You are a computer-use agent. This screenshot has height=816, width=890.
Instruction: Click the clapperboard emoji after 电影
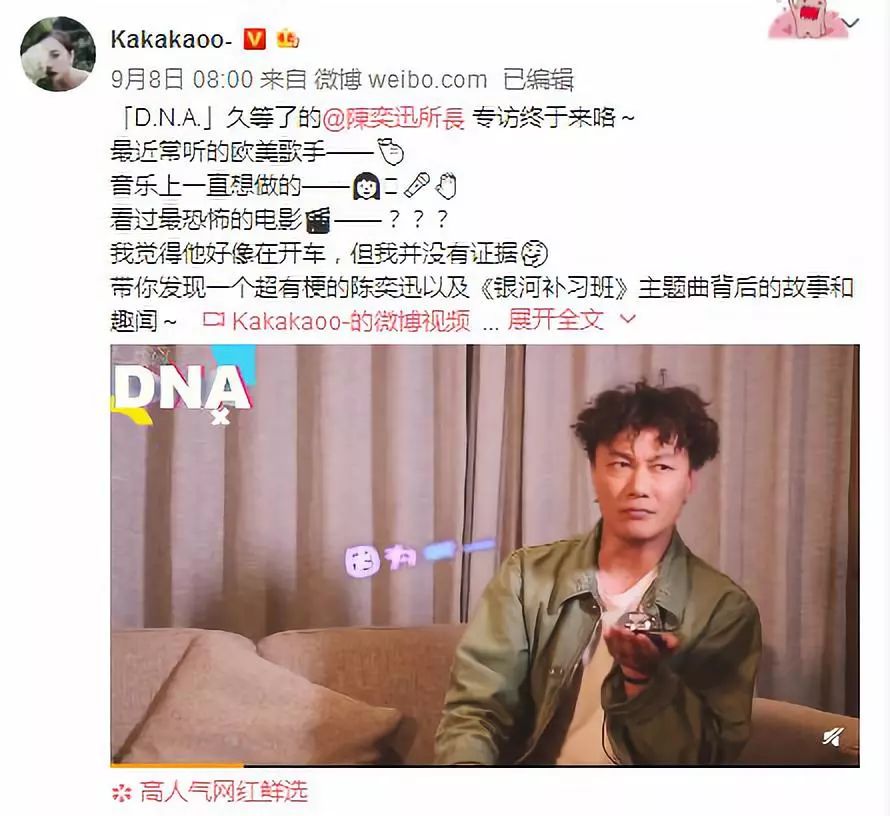318,220
